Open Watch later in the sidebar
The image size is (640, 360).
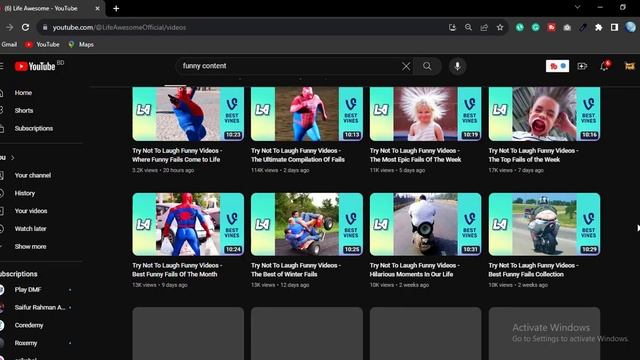pyautogui.click(x=30, y=229)
